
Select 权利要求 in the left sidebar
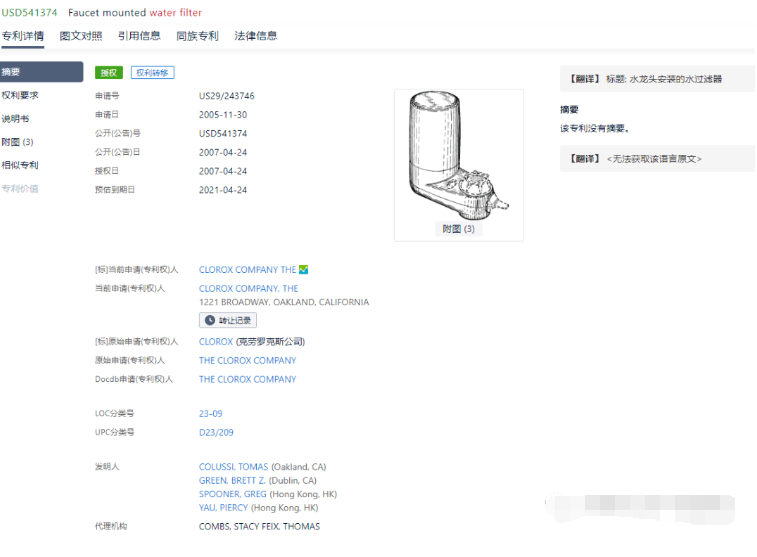20,95
